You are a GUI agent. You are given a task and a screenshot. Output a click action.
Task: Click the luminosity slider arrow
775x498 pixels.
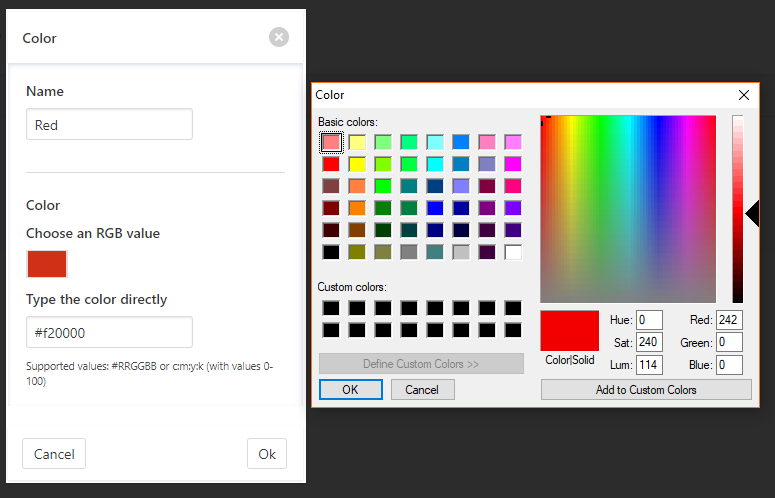click(x=752, y=213)
